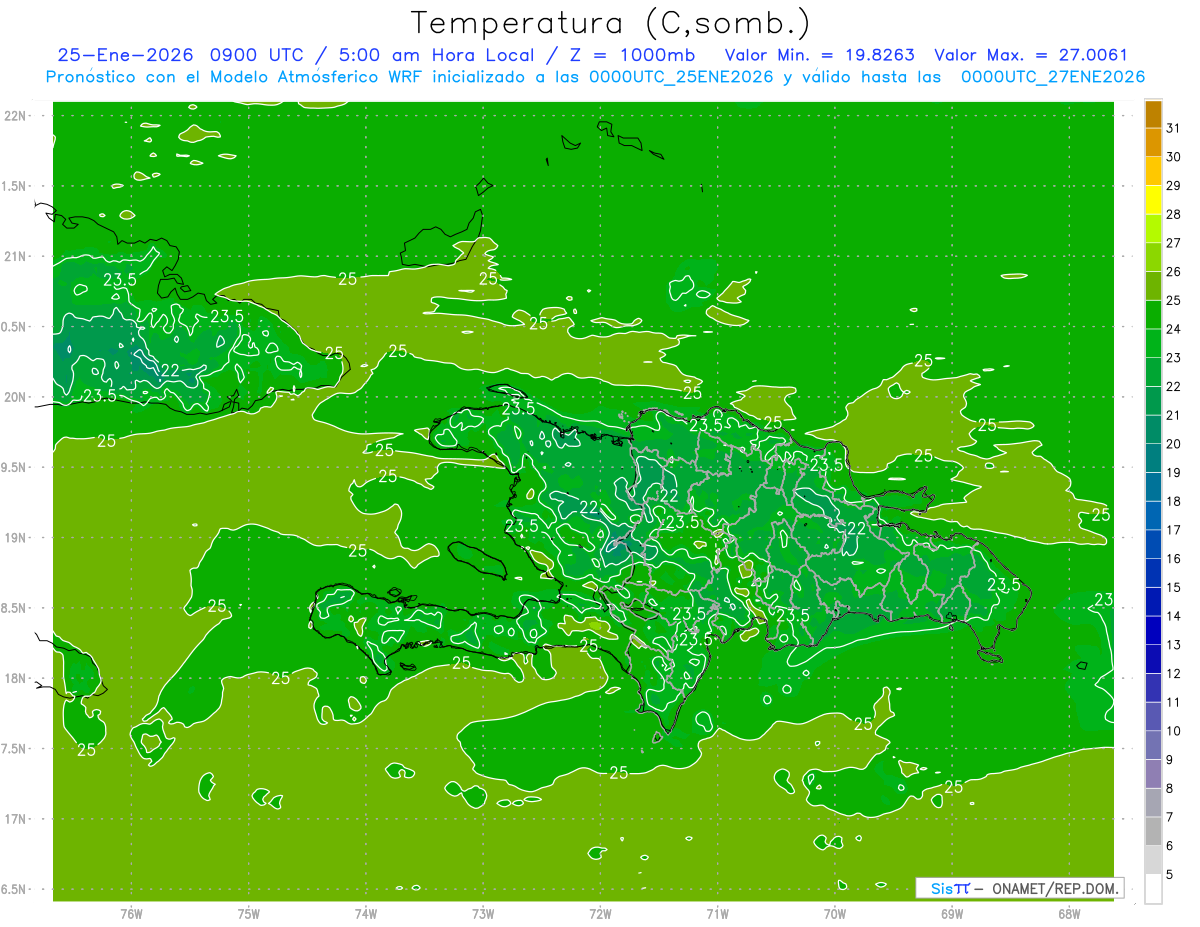Click the '76W' longitude axis label

click(x=131, y=914)
